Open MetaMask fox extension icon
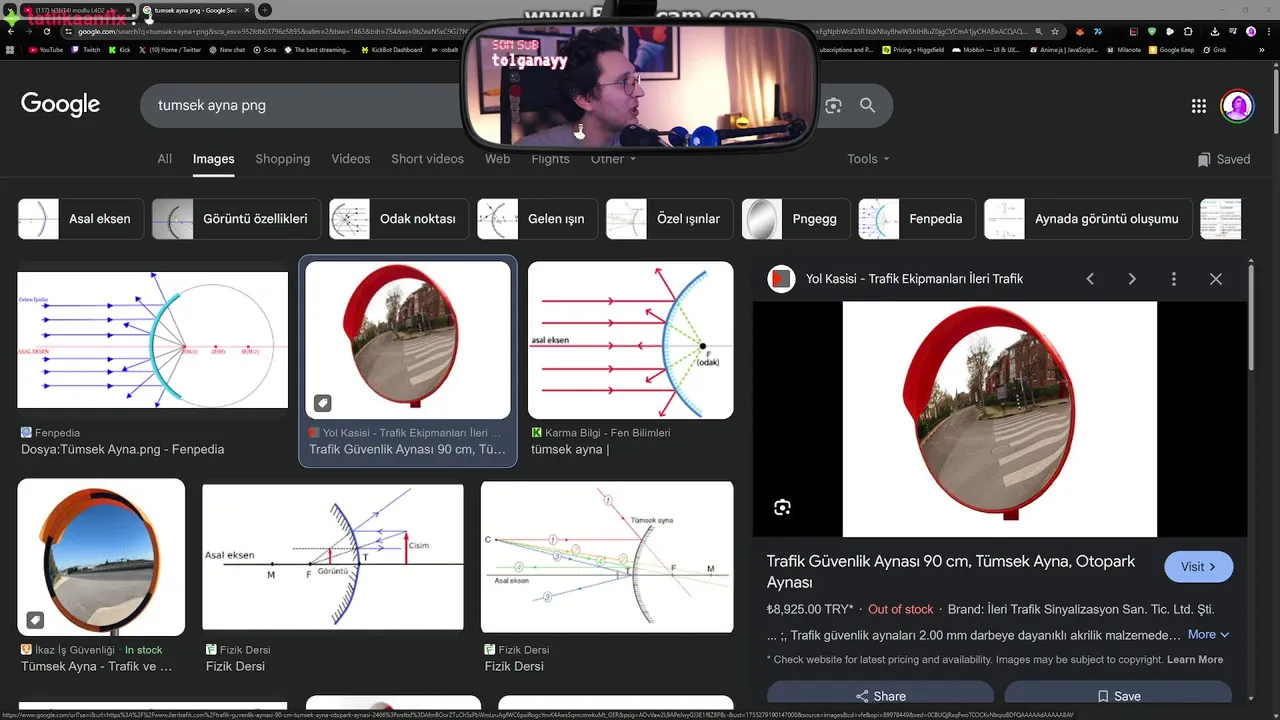 pos(1080,31)
